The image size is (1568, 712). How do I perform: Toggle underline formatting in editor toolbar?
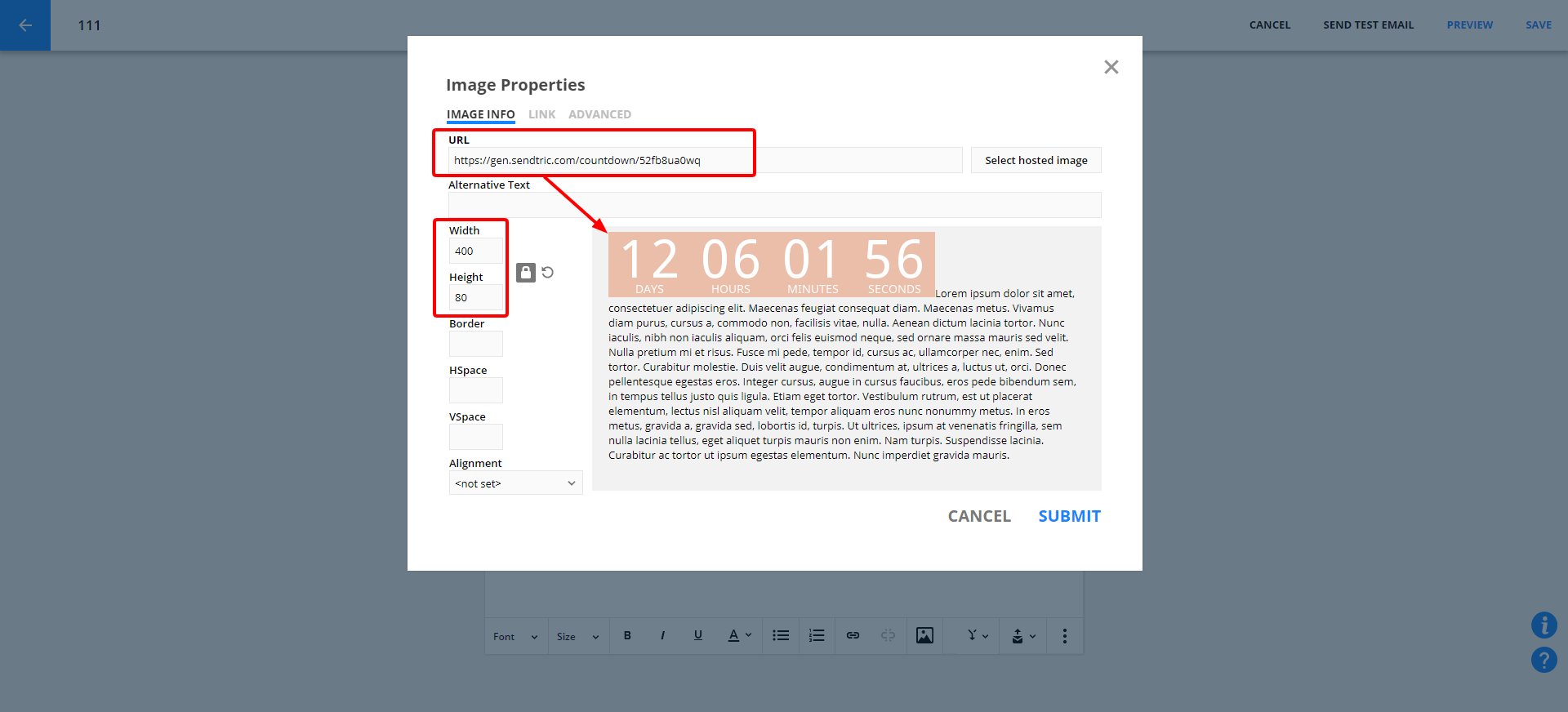click(698, 635)
